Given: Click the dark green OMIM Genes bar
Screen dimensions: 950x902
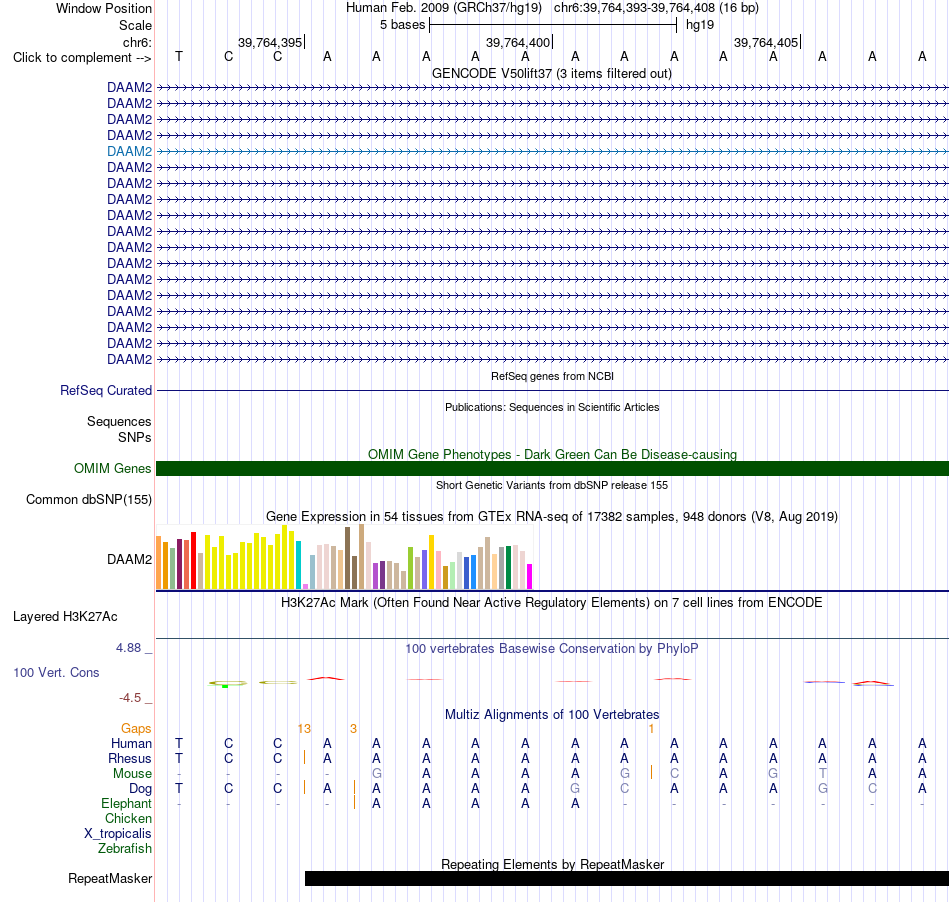Looking at the screenshot, I should [x=552, y=468].
